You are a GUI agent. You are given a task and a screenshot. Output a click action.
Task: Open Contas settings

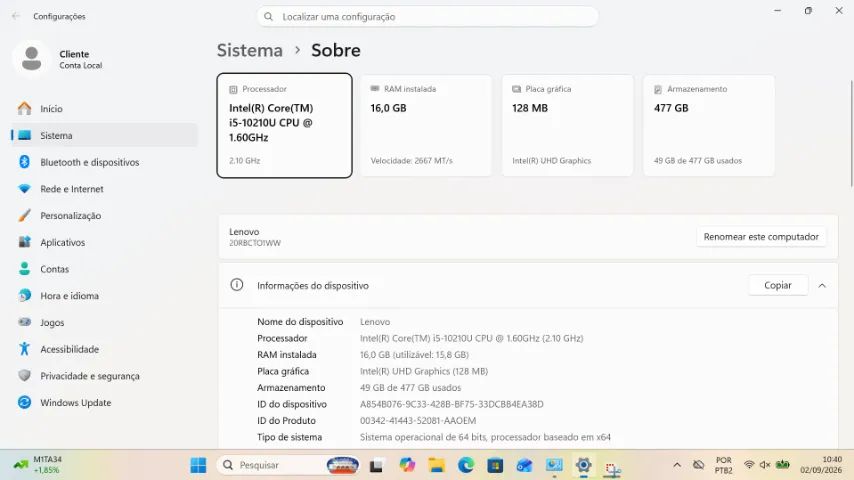[x=103, y=269]
